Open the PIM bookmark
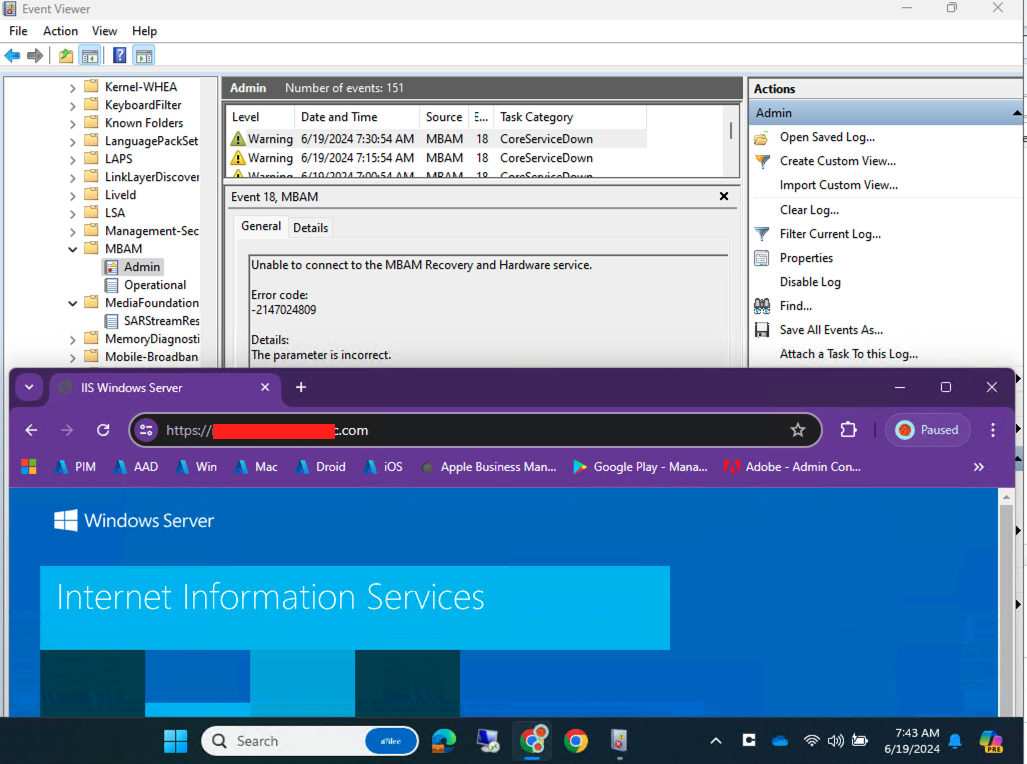1027x764 pixels. click(76, 467)
